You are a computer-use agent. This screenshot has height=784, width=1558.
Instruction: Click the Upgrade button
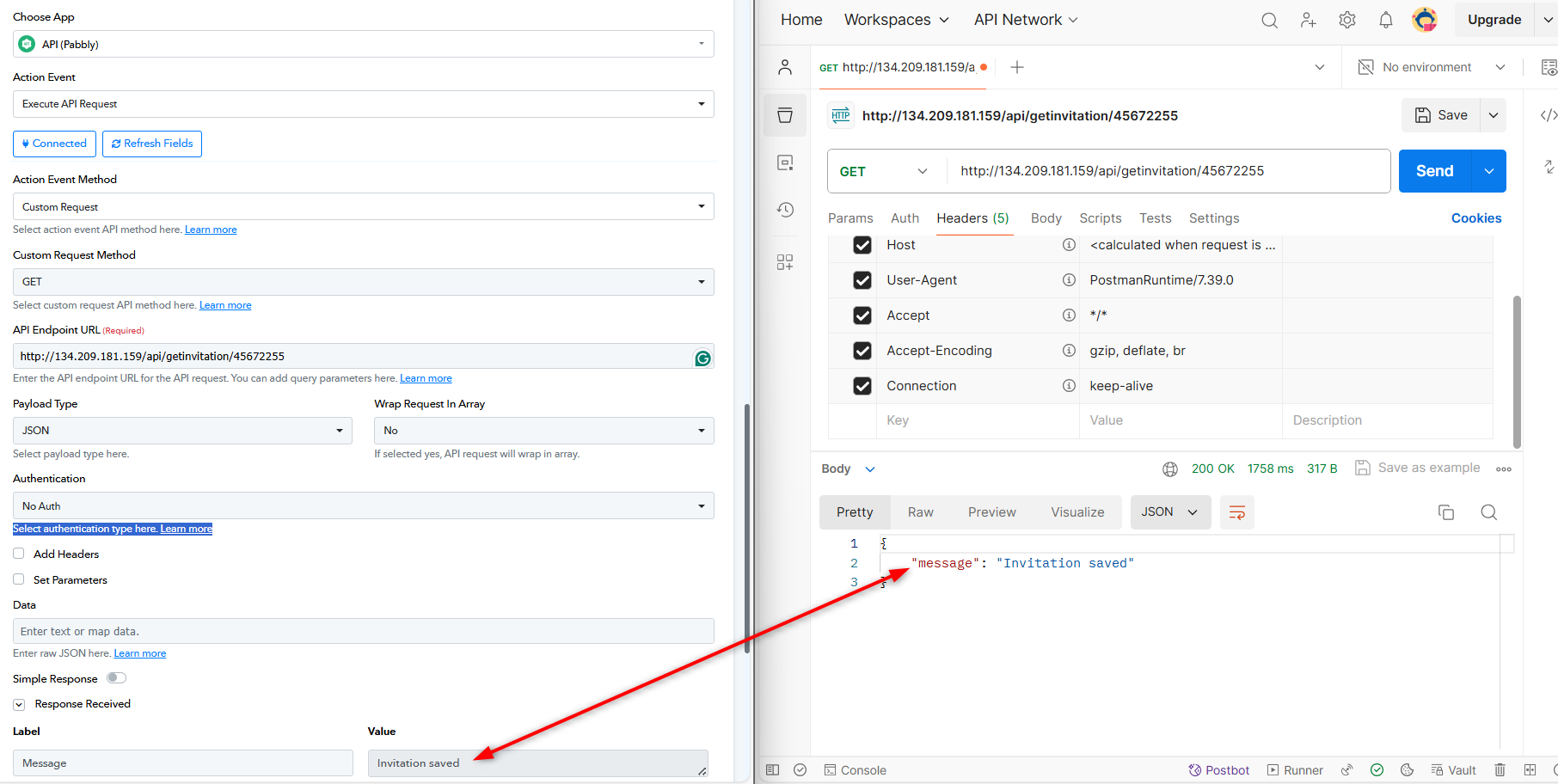pos(1494,20)
